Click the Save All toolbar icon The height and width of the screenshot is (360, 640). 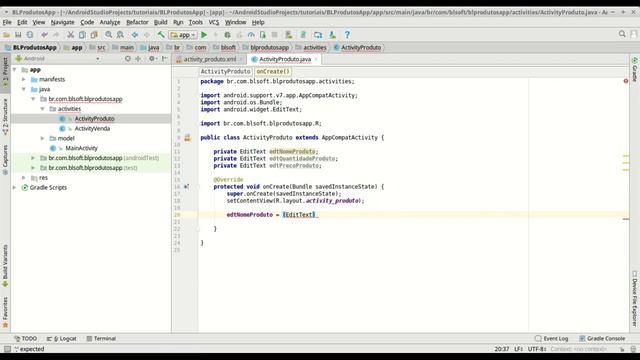18,35
